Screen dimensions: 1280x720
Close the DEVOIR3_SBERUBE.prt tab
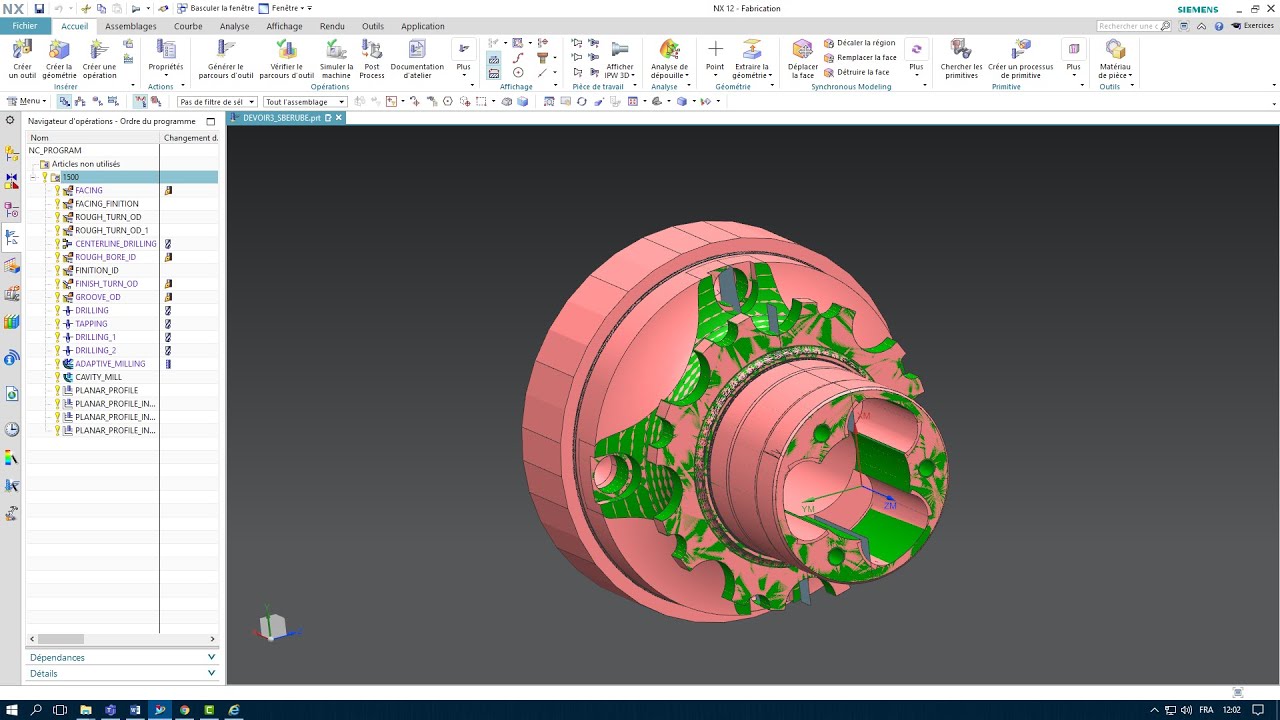coord(339,118)
